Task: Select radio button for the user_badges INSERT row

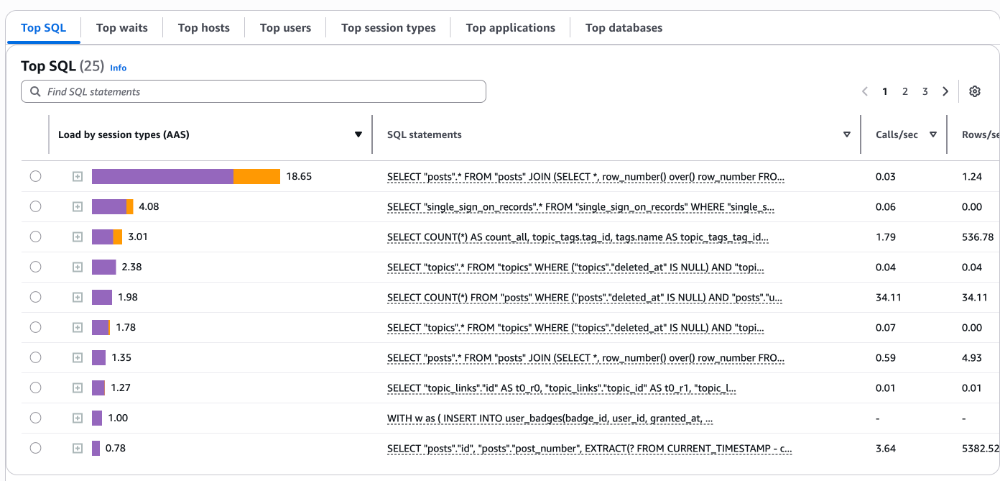Action: click(36, 418)
